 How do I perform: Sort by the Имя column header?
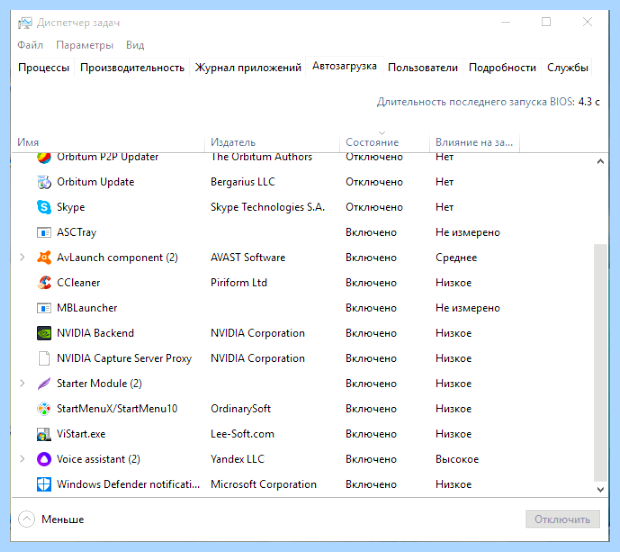coord(108,142)
